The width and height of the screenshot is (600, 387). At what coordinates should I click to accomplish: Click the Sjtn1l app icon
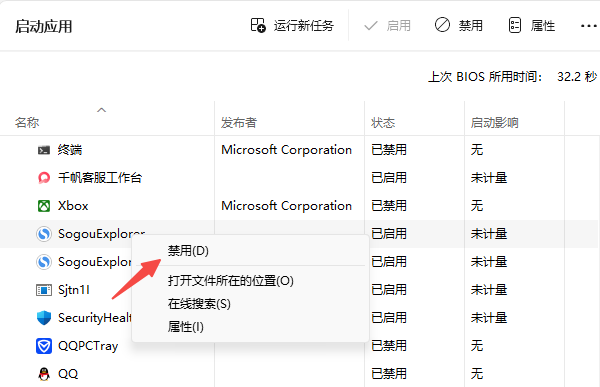click(44, 290)
